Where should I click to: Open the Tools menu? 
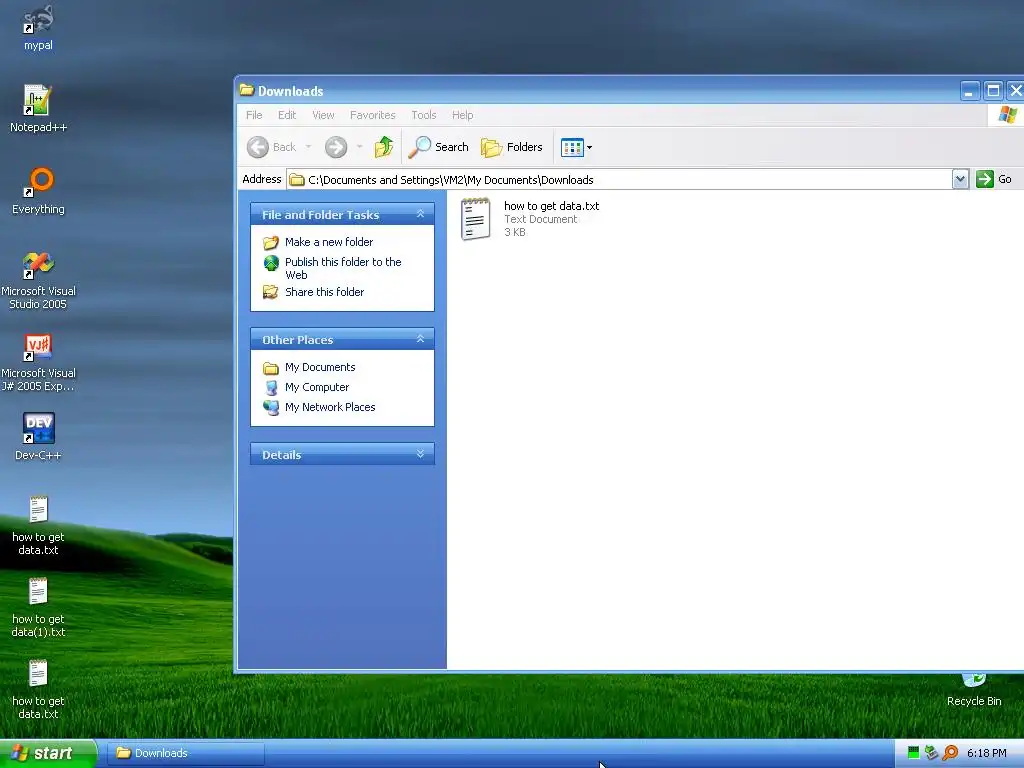[x=423, y=115]
